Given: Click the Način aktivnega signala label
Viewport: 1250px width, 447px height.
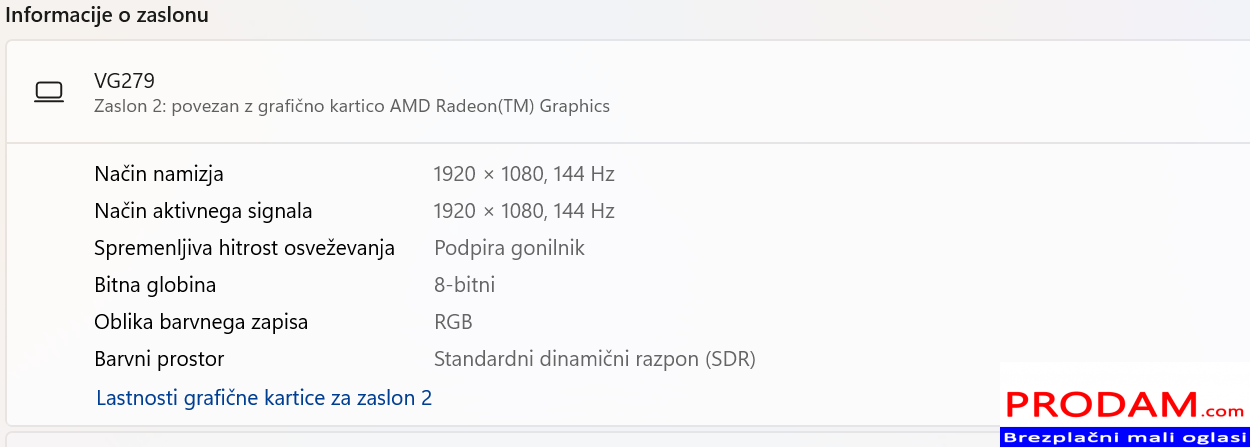Looking at the screenshot, I should coord(203,211).
